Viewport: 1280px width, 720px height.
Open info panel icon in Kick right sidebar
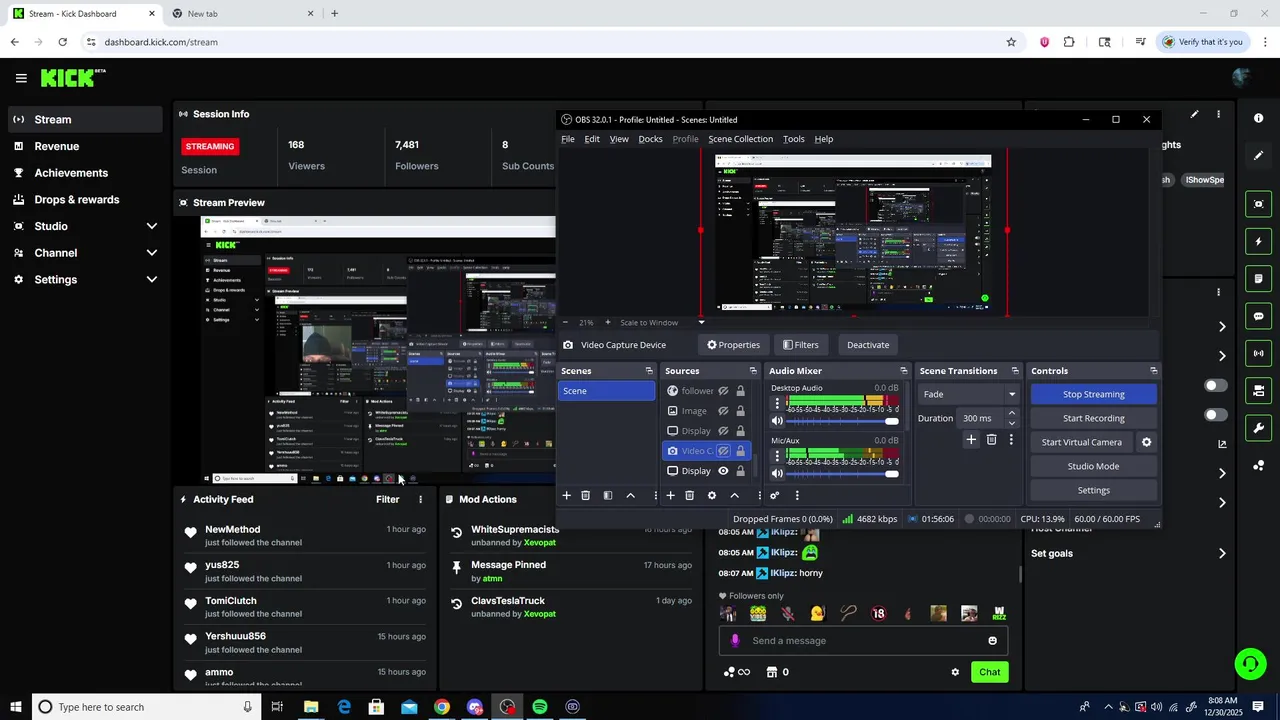click(x=1258, y=118)
